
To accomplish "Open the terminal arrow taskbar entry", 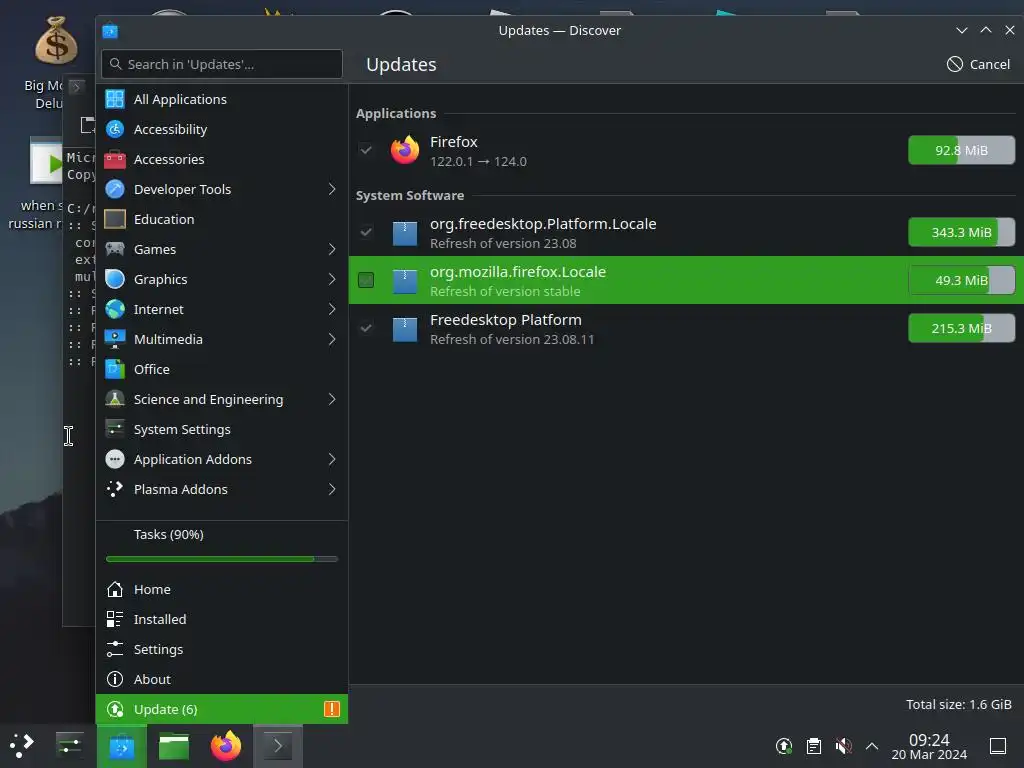I will (278, 746).
